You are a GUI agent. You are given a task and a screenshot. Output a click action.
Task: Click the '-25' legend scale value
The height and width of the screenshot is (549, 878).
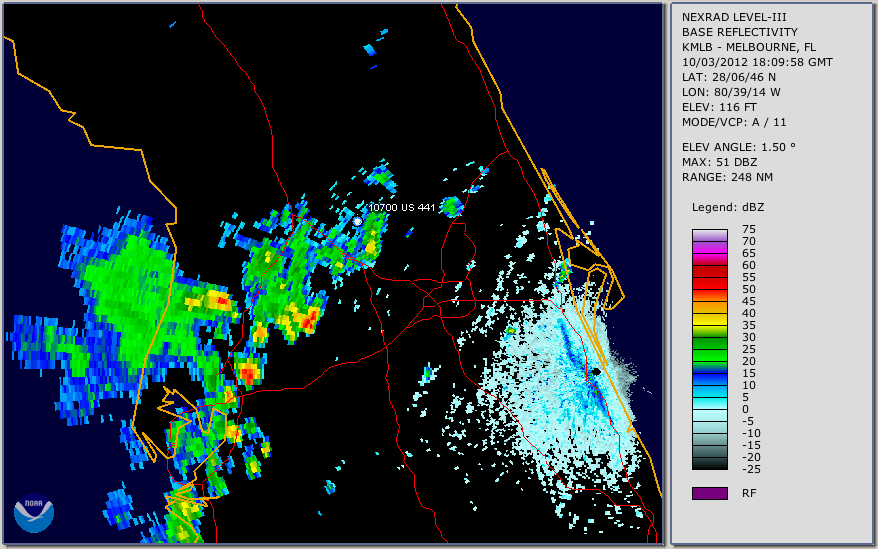click(x=751, y=469)
